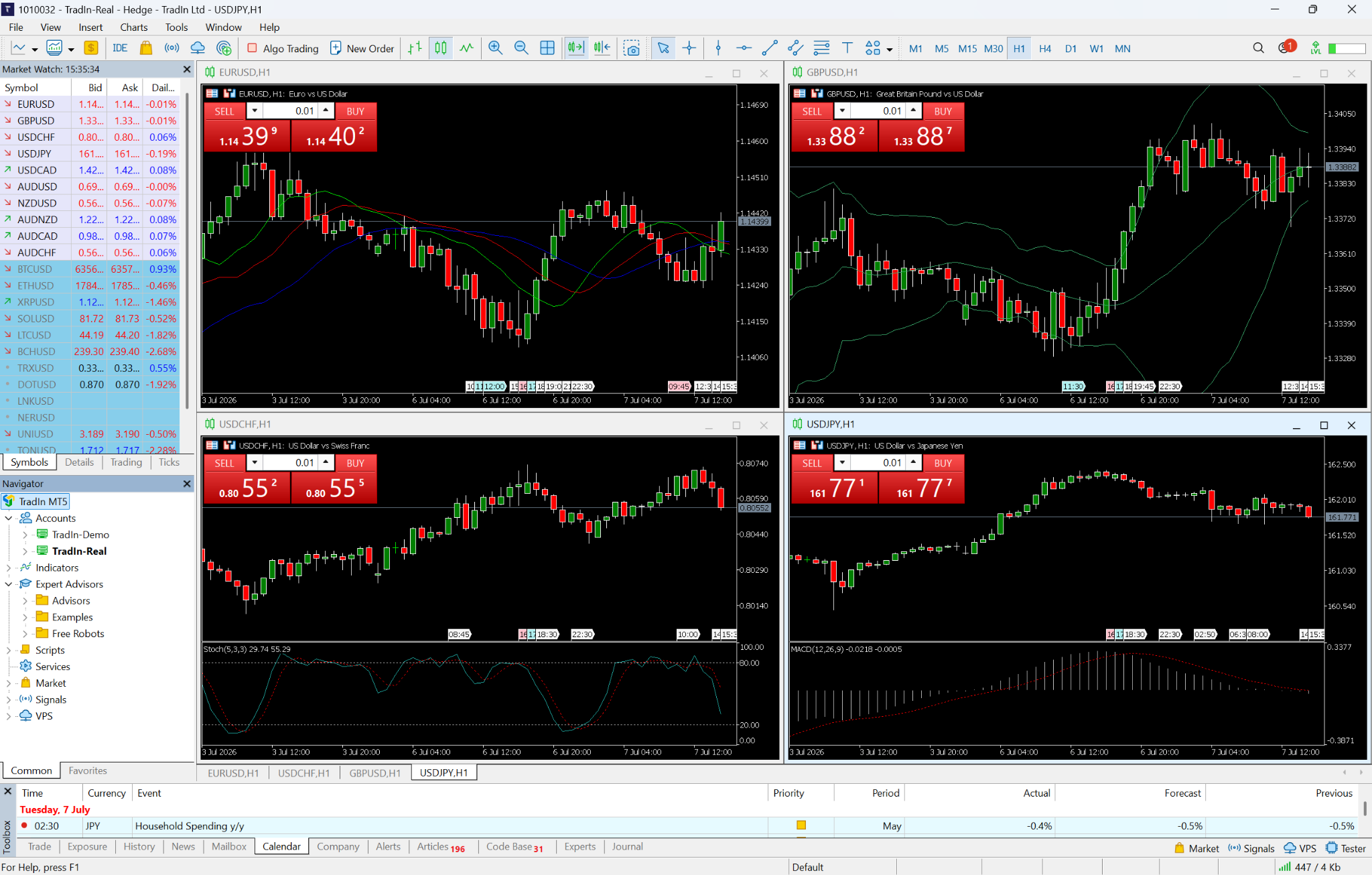Expand the Indicators tree node
This screenshot has width=1372, height=875.
coord(8,567)
